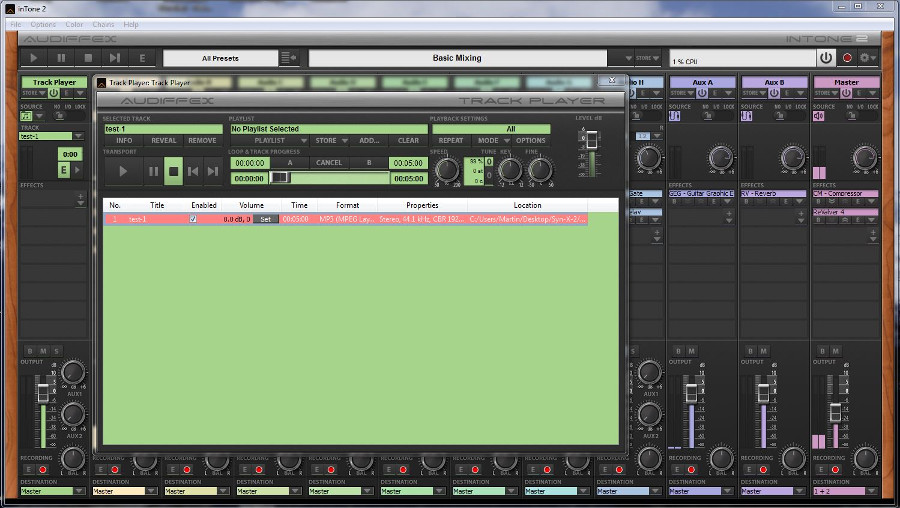Toggle power on the Aux B channel
The width and height of the screenshot is (900, 508).
774,93
